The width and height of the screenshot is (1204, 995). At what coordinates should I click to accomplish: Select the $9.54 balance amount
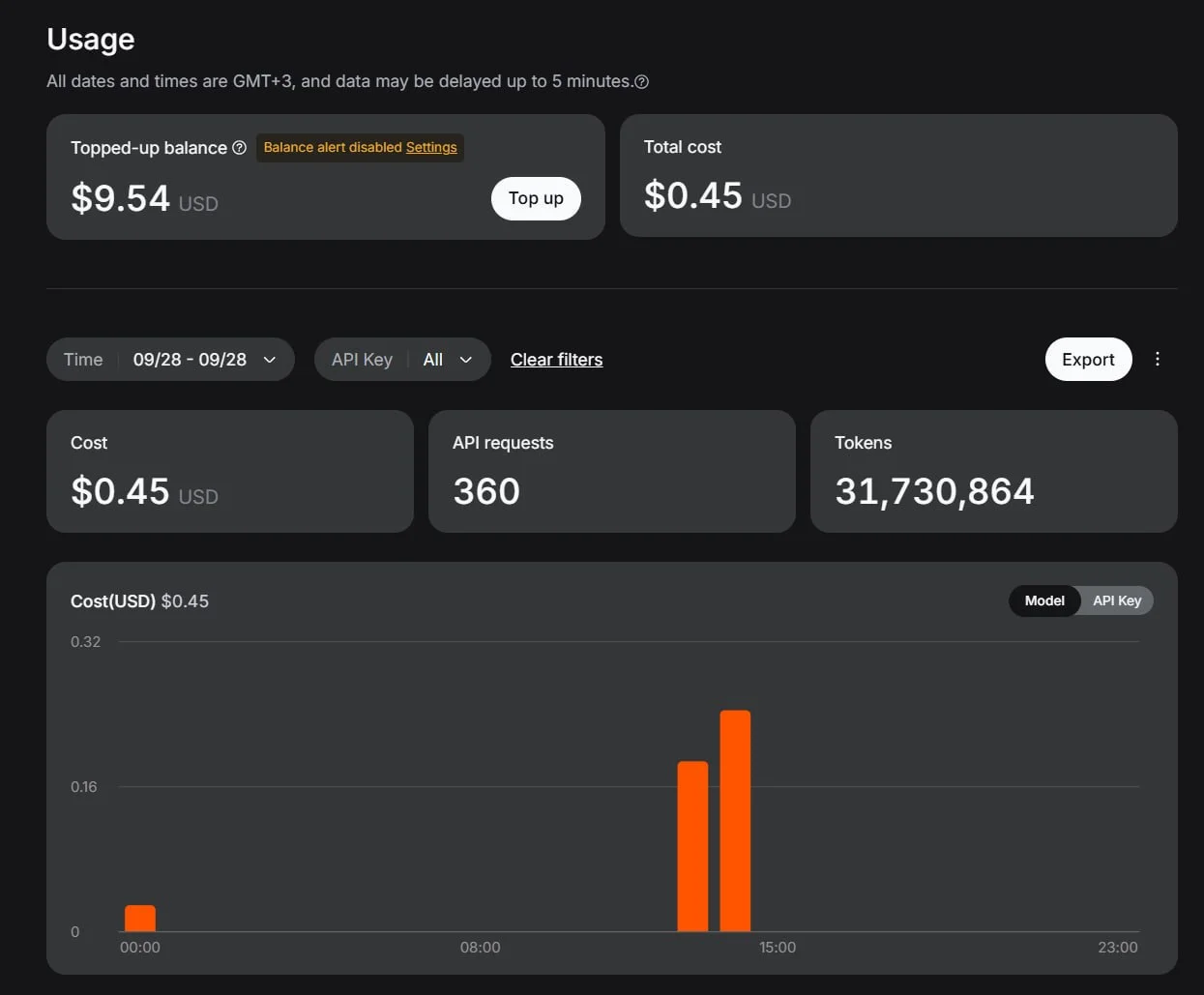(120, 198)
